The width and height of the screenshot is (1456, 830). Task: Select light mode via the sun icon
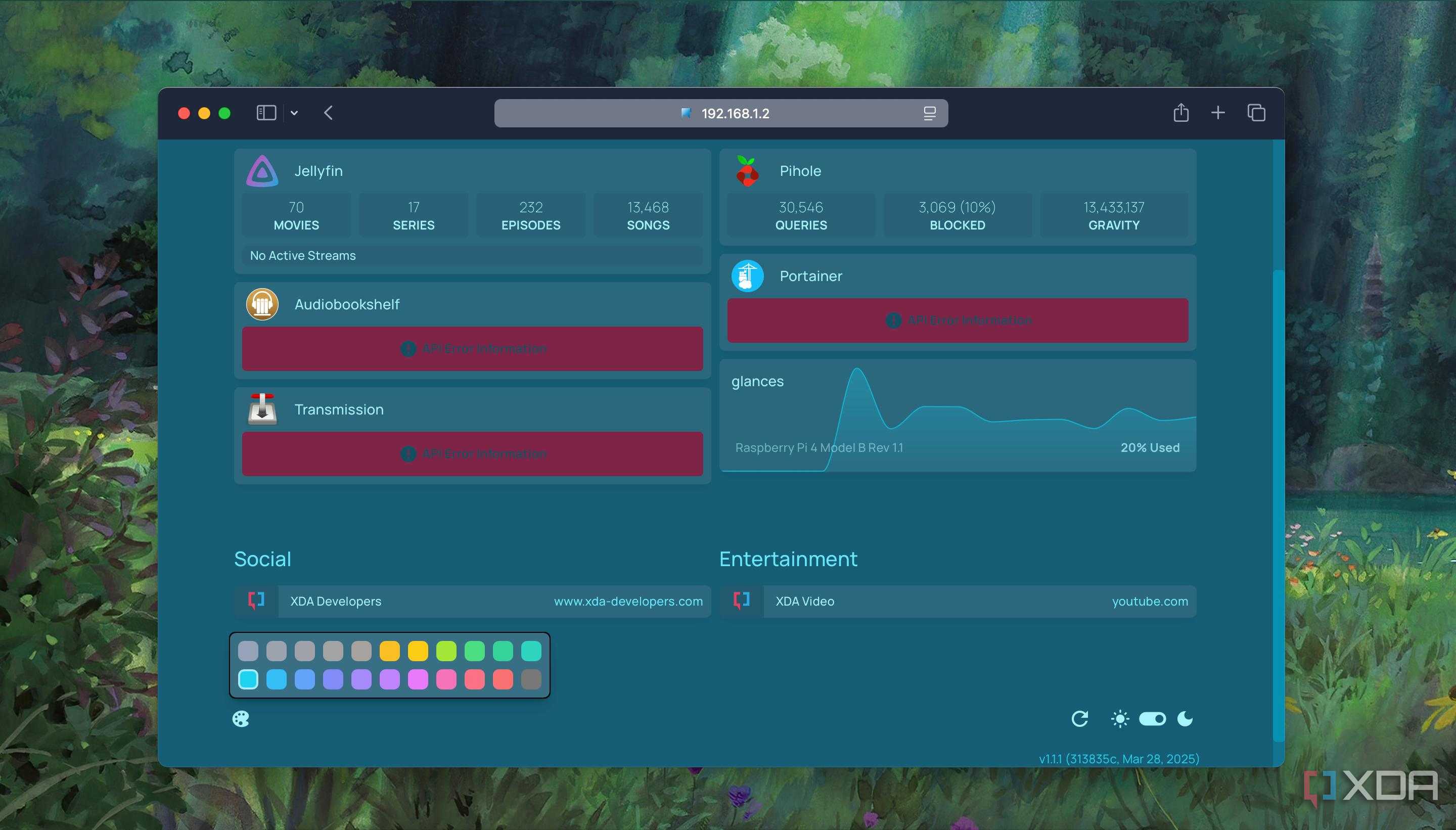1120,719
